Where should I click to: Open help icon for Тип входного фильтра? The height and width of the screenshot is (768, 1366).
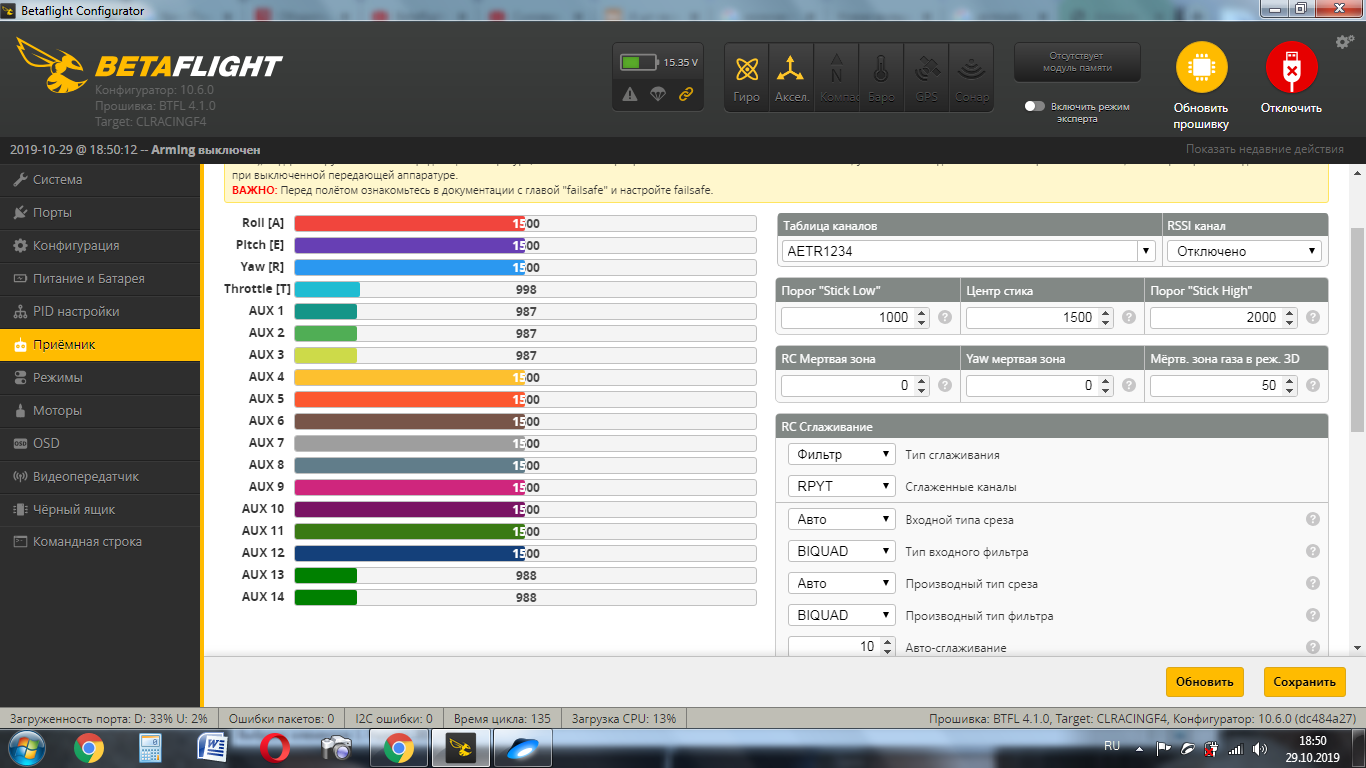click(1313, 551)
